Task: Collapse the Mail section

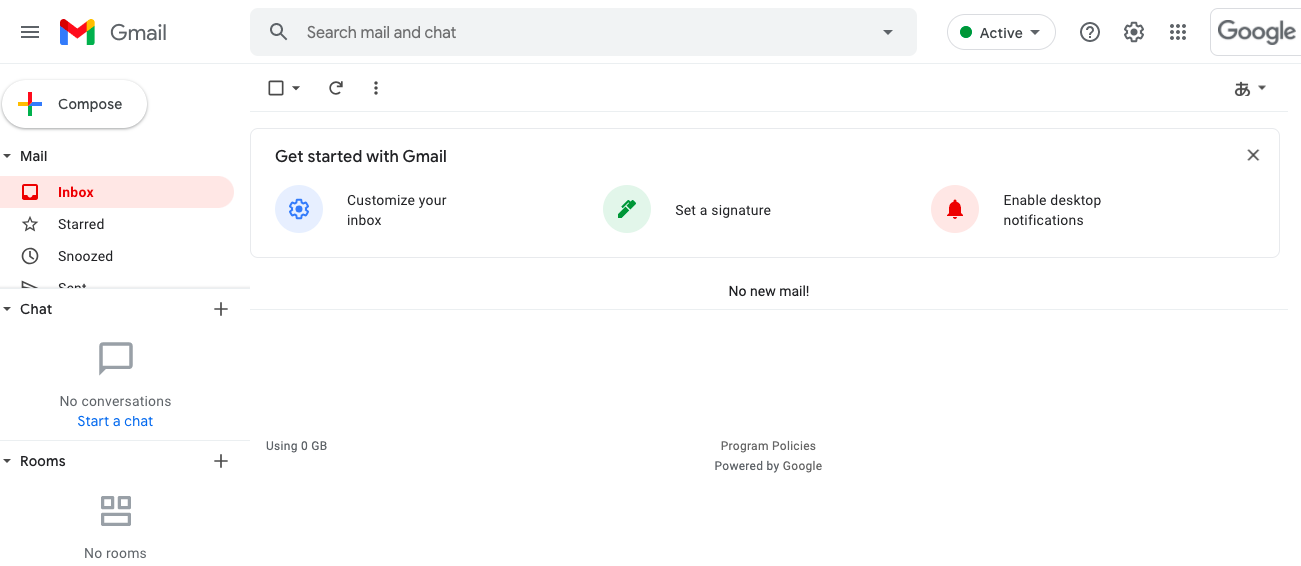Action: [x=8, y=156]
